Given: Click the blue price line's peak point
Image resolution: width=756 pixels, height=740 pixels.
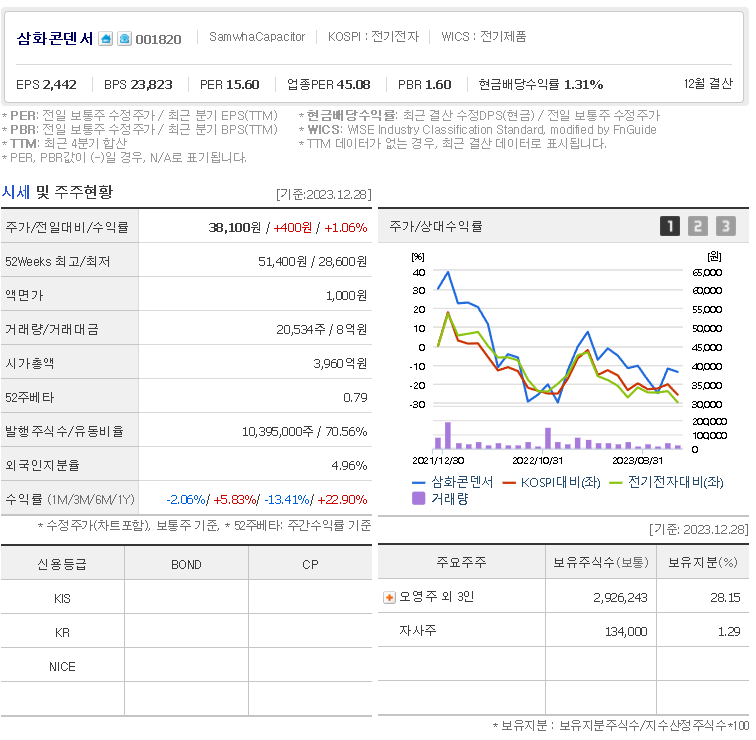Looking at the screenshot, I should coord(448,272).
